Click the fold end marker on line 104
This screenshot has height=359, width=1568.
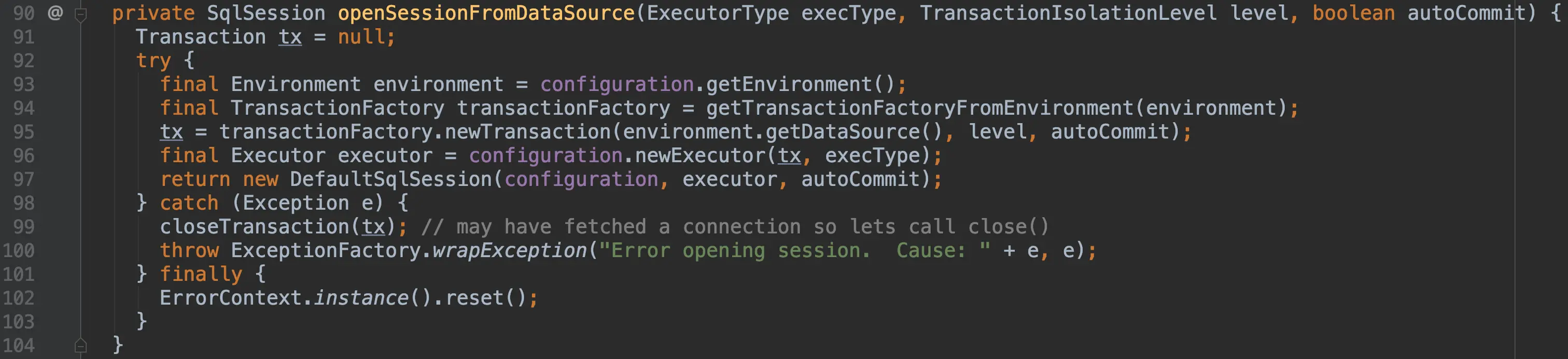[80, 346]
